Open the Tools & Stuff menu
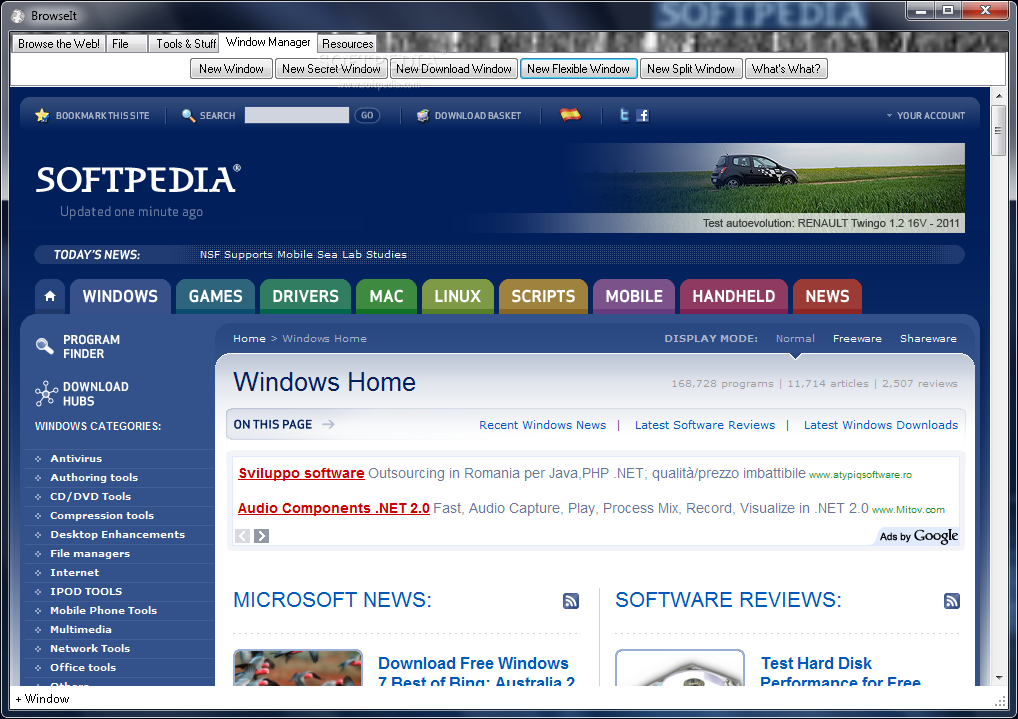The image size is (1018, 719). tap(186, 44)
